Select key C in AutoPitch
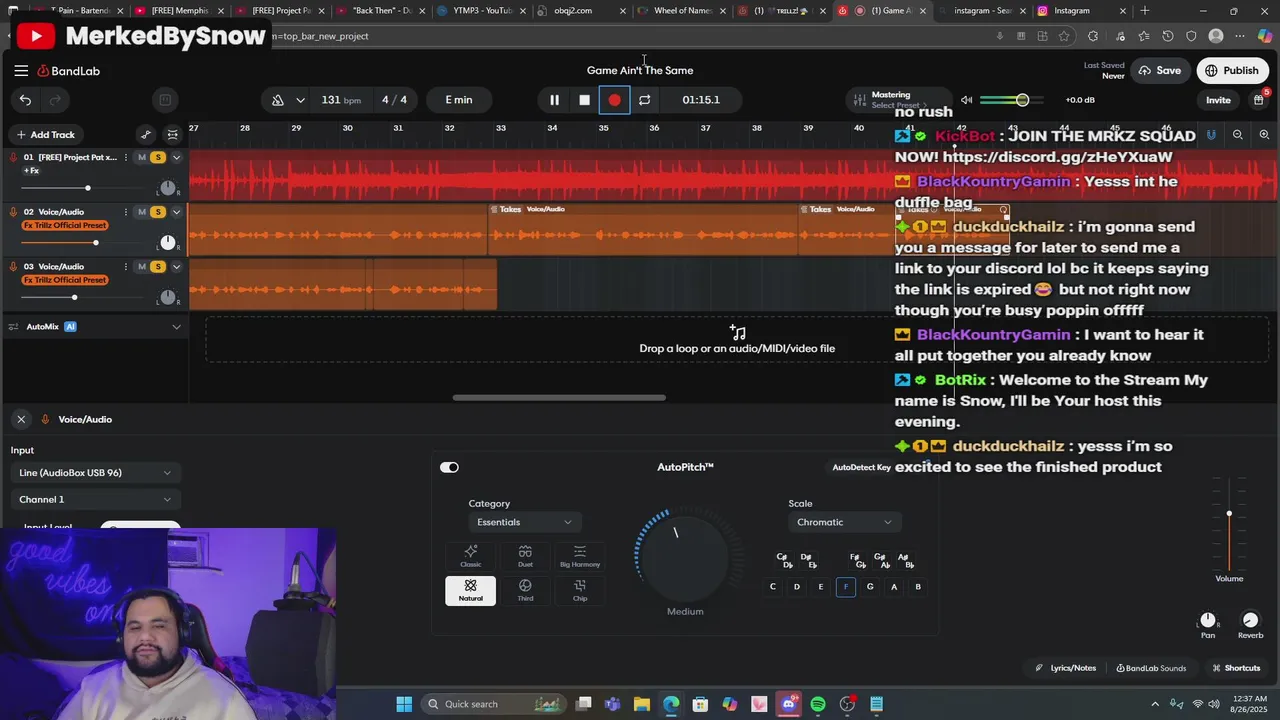1280x720 pixels. 772,587
